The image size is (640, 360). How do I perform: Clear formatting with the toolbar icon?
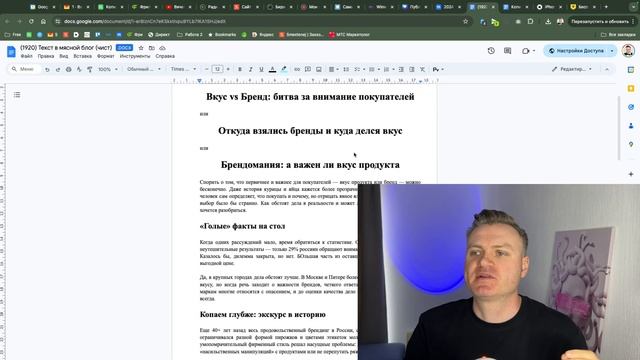coord(422,69)
